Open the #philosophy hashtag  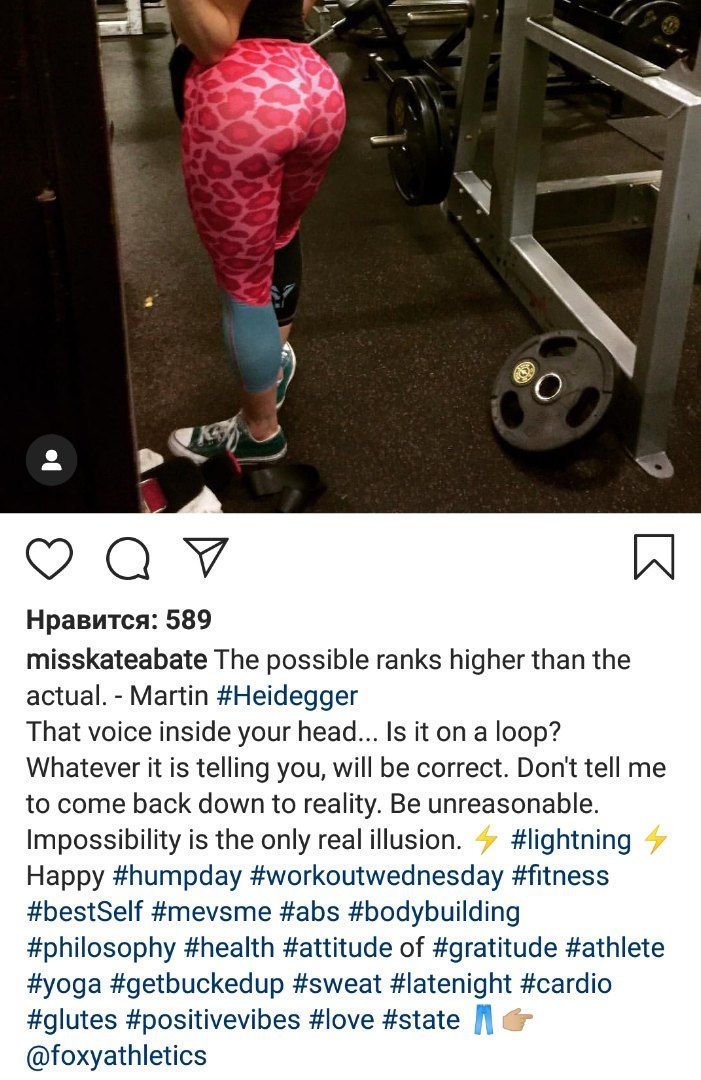tap(101, 948)
